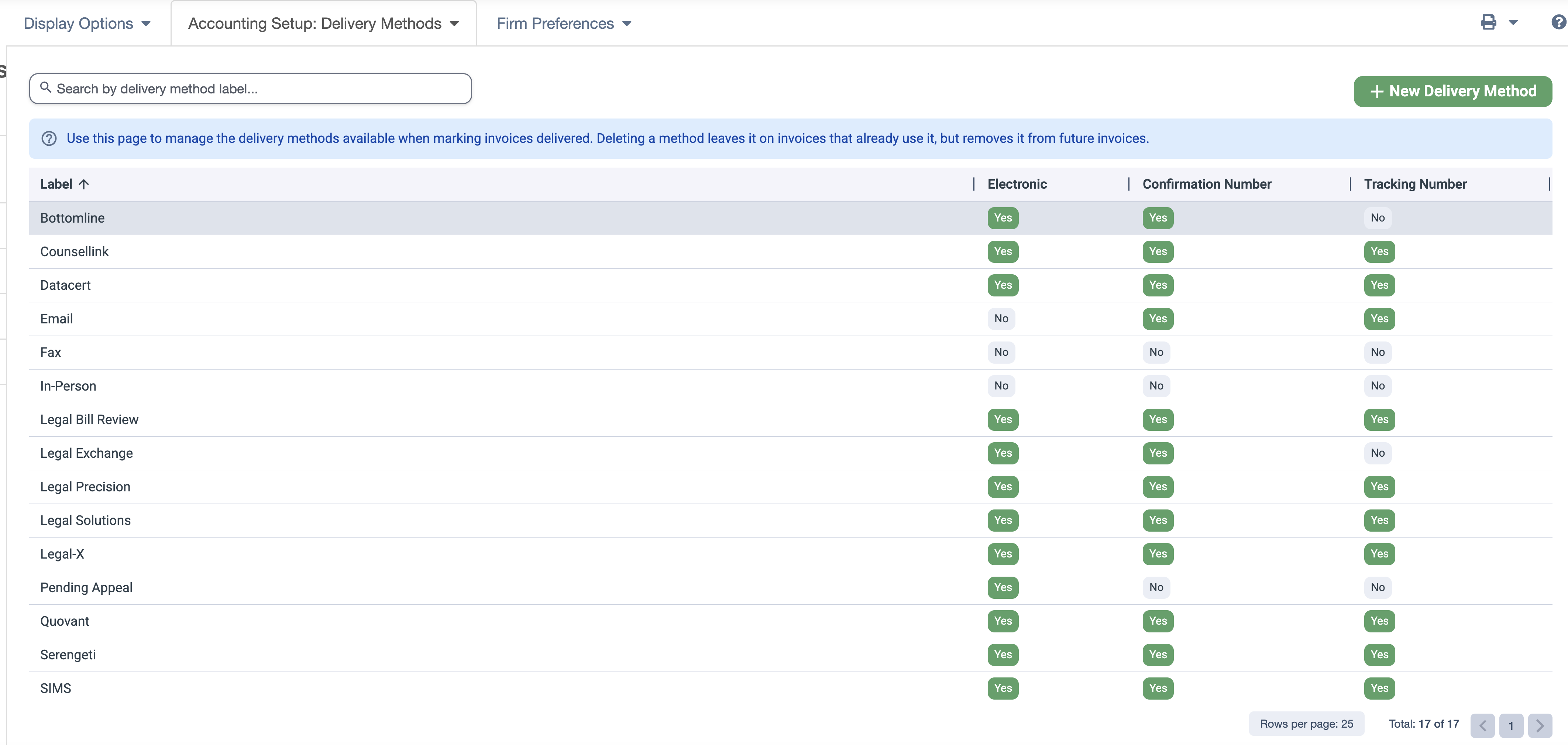Click Legal Exchange's Tracking Number 'No' badge
Viewport: 1568px width, 745px height.
[x=1378, y=453]
